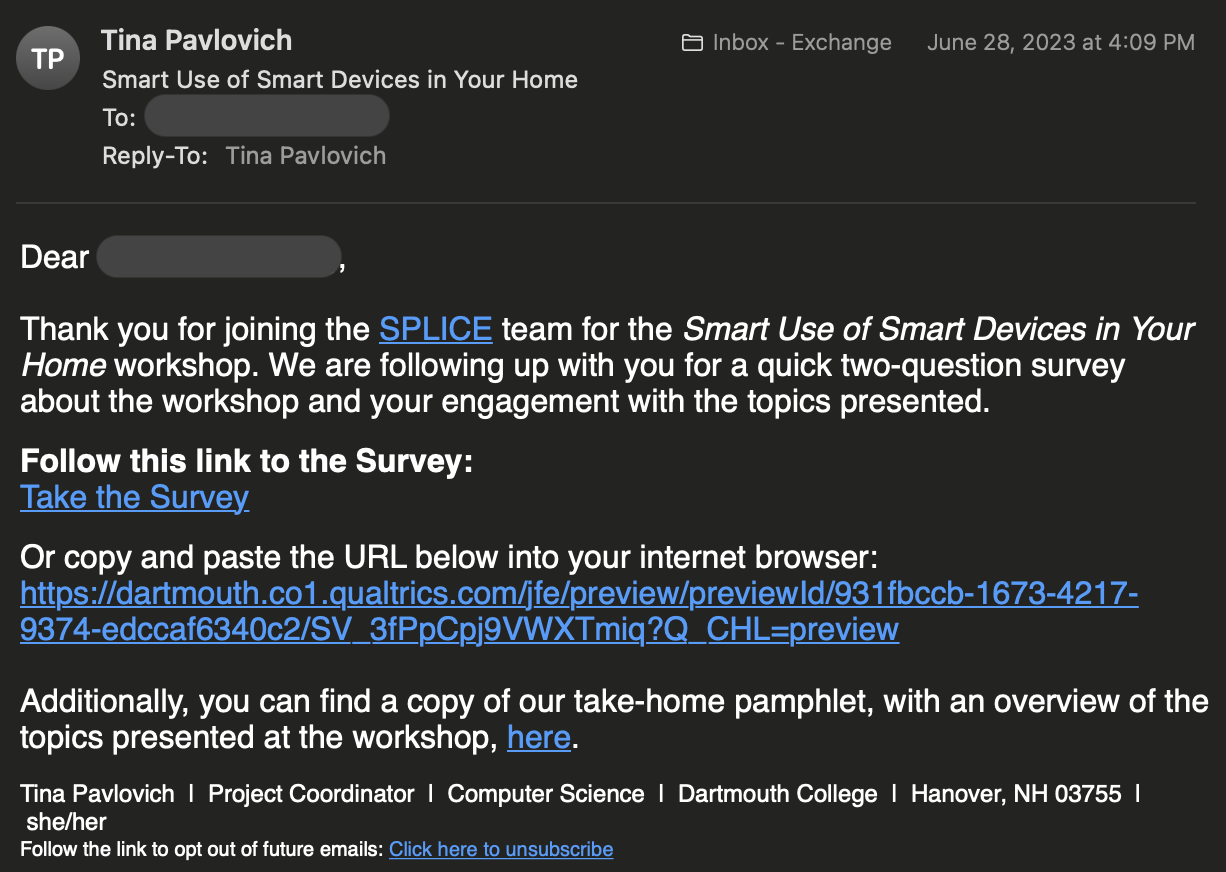Image resolution: width=1226 pixels, height=872 pixels.
Task: Click the Take the Survey link
Action: 134,497
